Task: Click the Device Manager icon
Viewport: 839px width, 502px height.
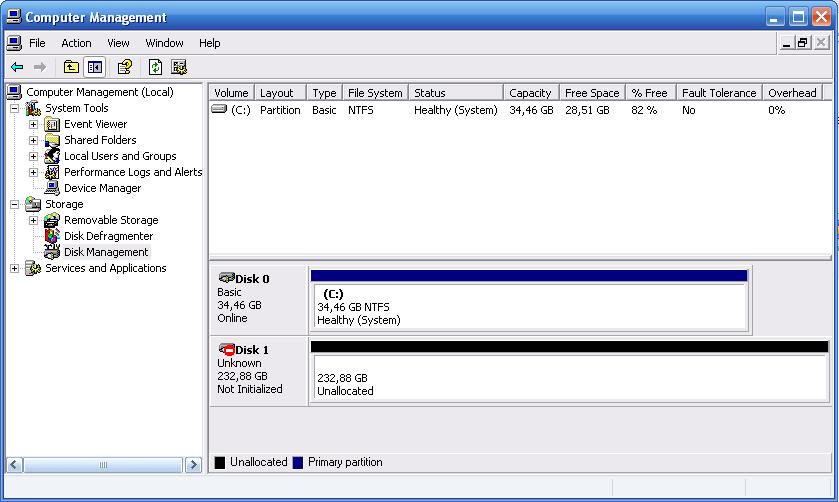Action: pyautogui.click(x=52, y=188)
